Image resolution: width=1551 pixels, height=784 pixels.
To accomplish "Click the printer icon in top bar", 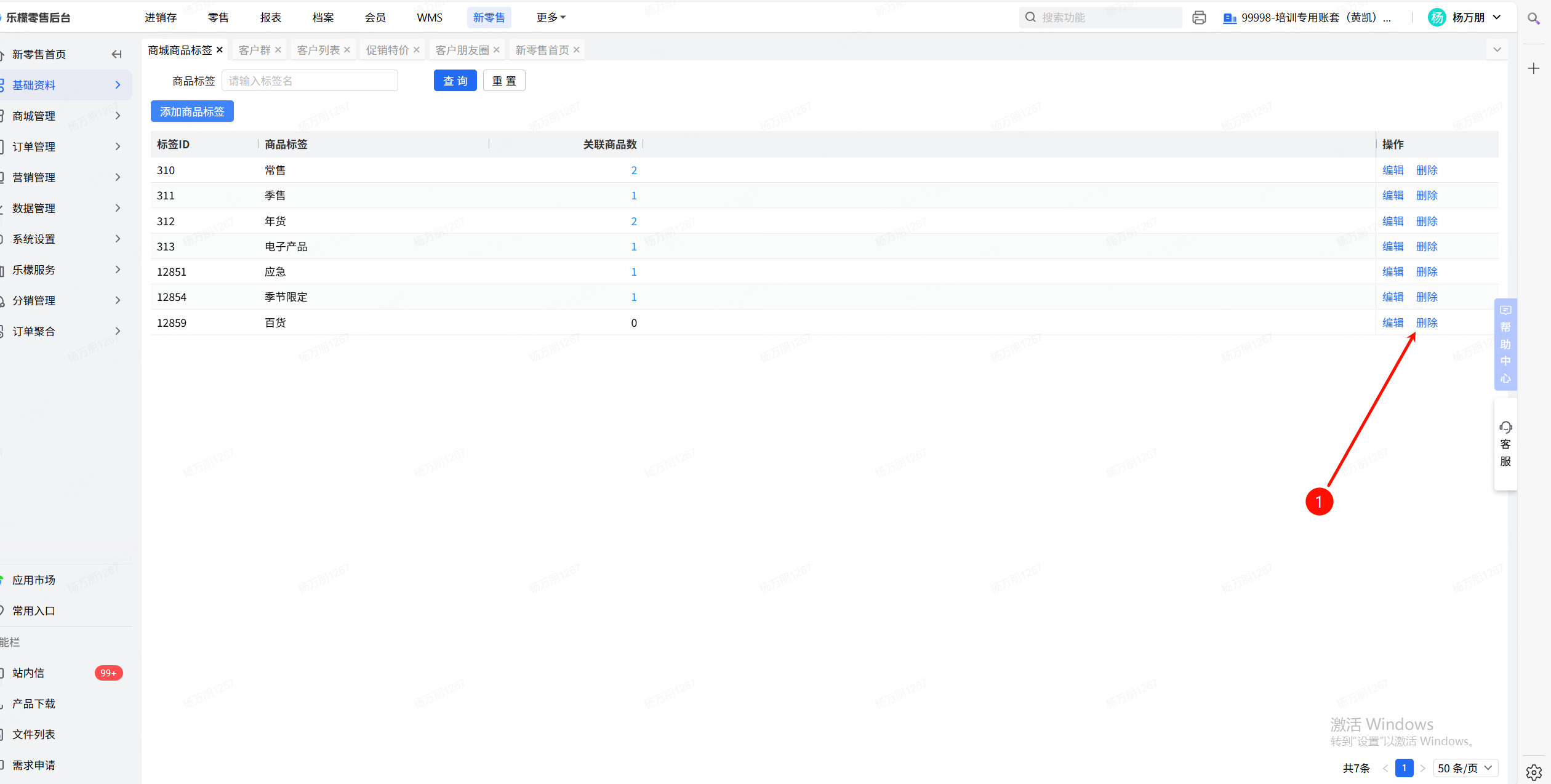I will point(1199,18).
